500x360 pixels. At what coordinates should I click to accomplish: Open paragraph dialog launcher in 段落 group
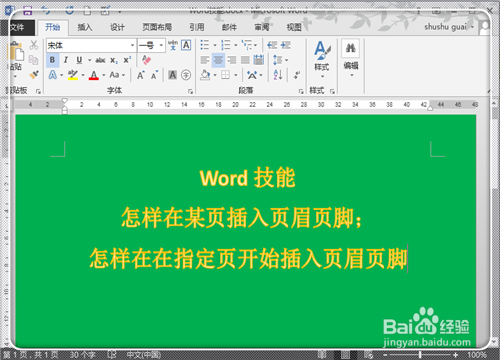click(x=301, y=91)
